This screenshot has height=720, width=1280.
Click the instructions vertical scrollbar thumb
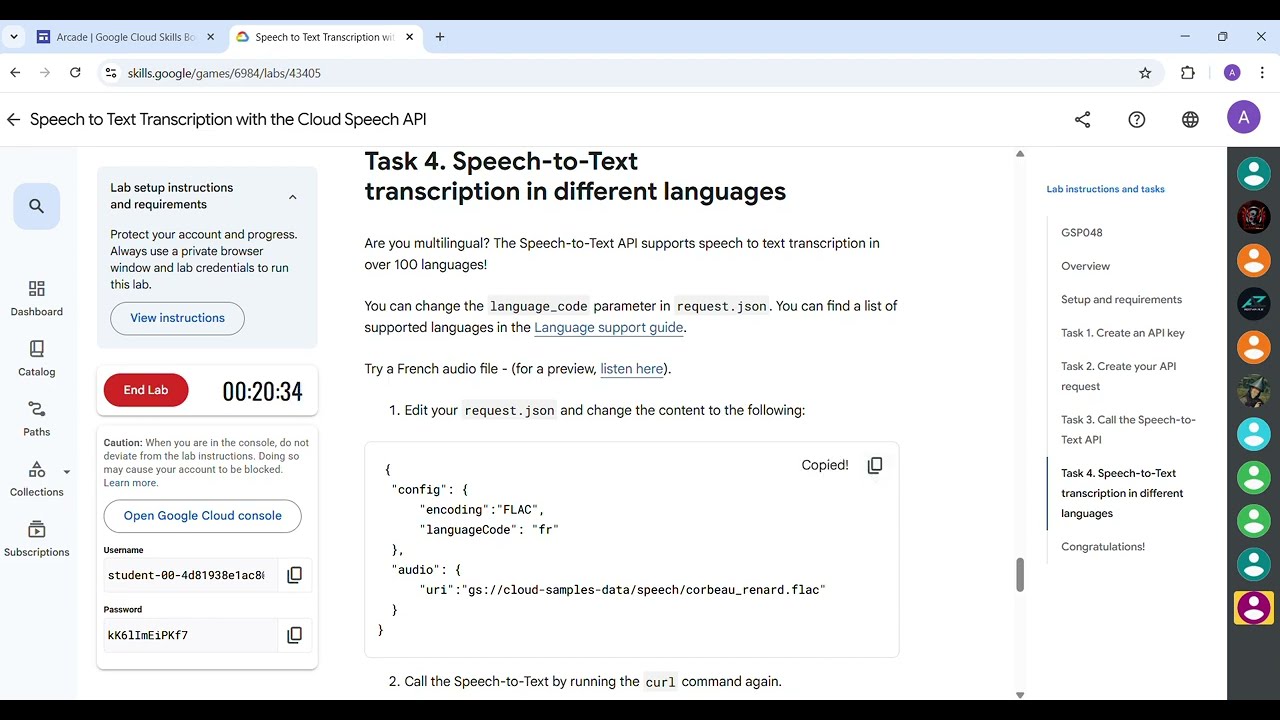point(1020,575)
